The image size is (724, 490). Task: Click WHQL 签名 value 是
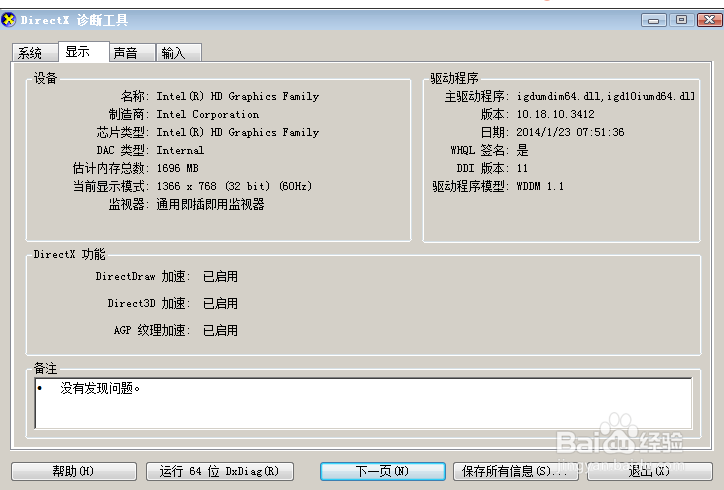pos(522,150)
